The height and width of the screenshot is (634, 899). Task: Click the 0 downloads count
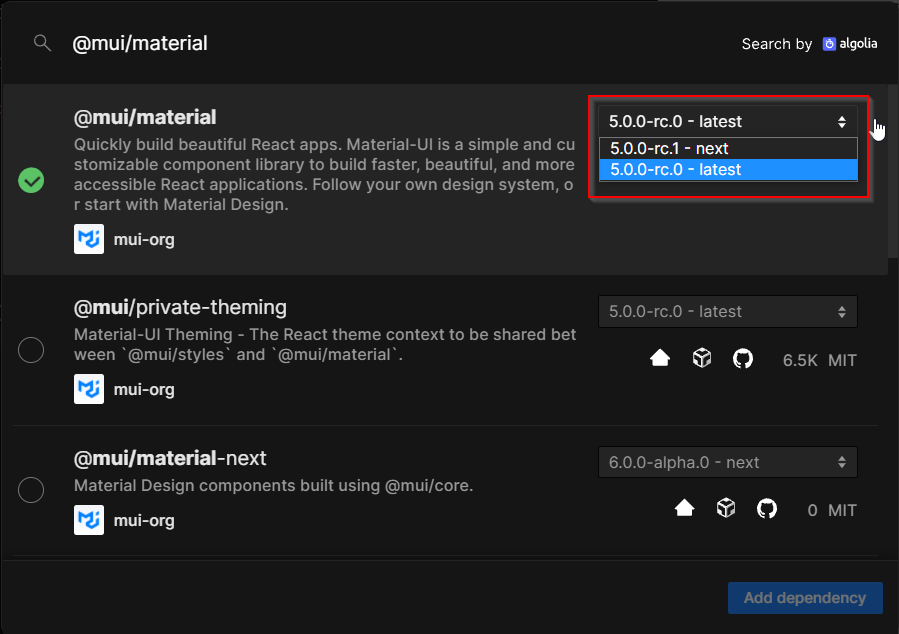pyautogui.click(x=812, y=511)
